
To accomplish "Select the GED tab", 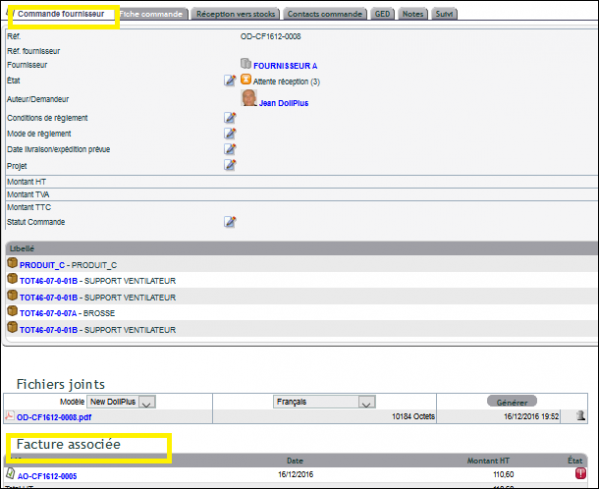I will pyautogui.click(x=382, y=14).
